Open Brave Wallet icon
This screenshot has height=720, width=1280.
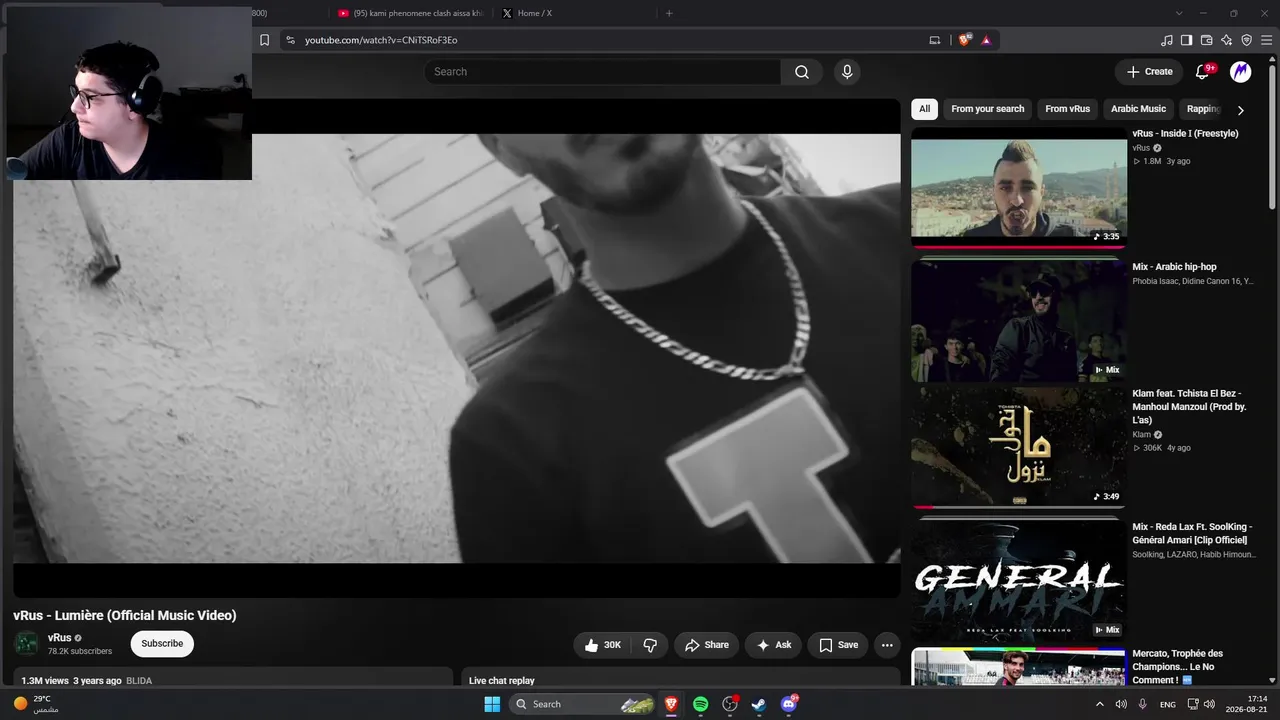pyautogui.click(x=1206, y=40)
